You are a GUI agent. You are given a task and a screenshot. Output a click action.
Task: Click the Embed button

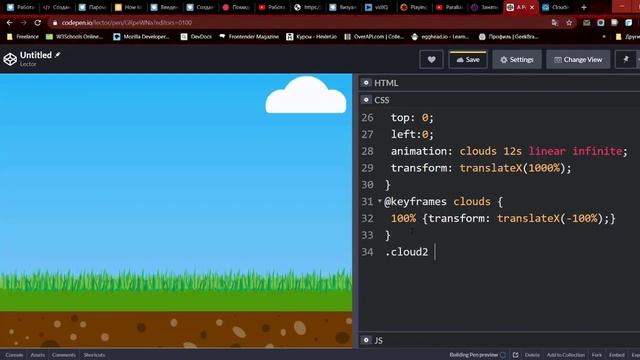tap(616, 355)
